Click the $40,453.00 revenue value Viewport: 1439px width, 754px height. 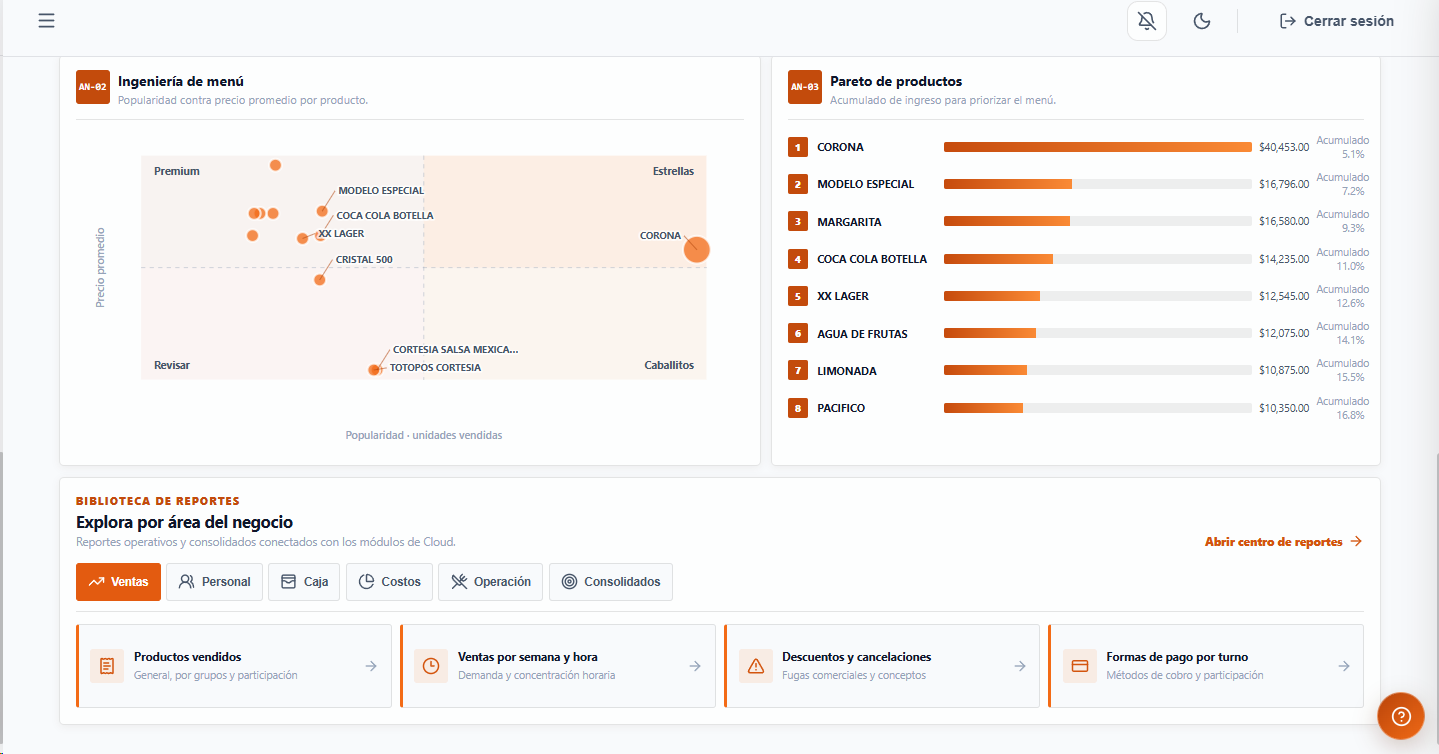[x=1284, y=147]
